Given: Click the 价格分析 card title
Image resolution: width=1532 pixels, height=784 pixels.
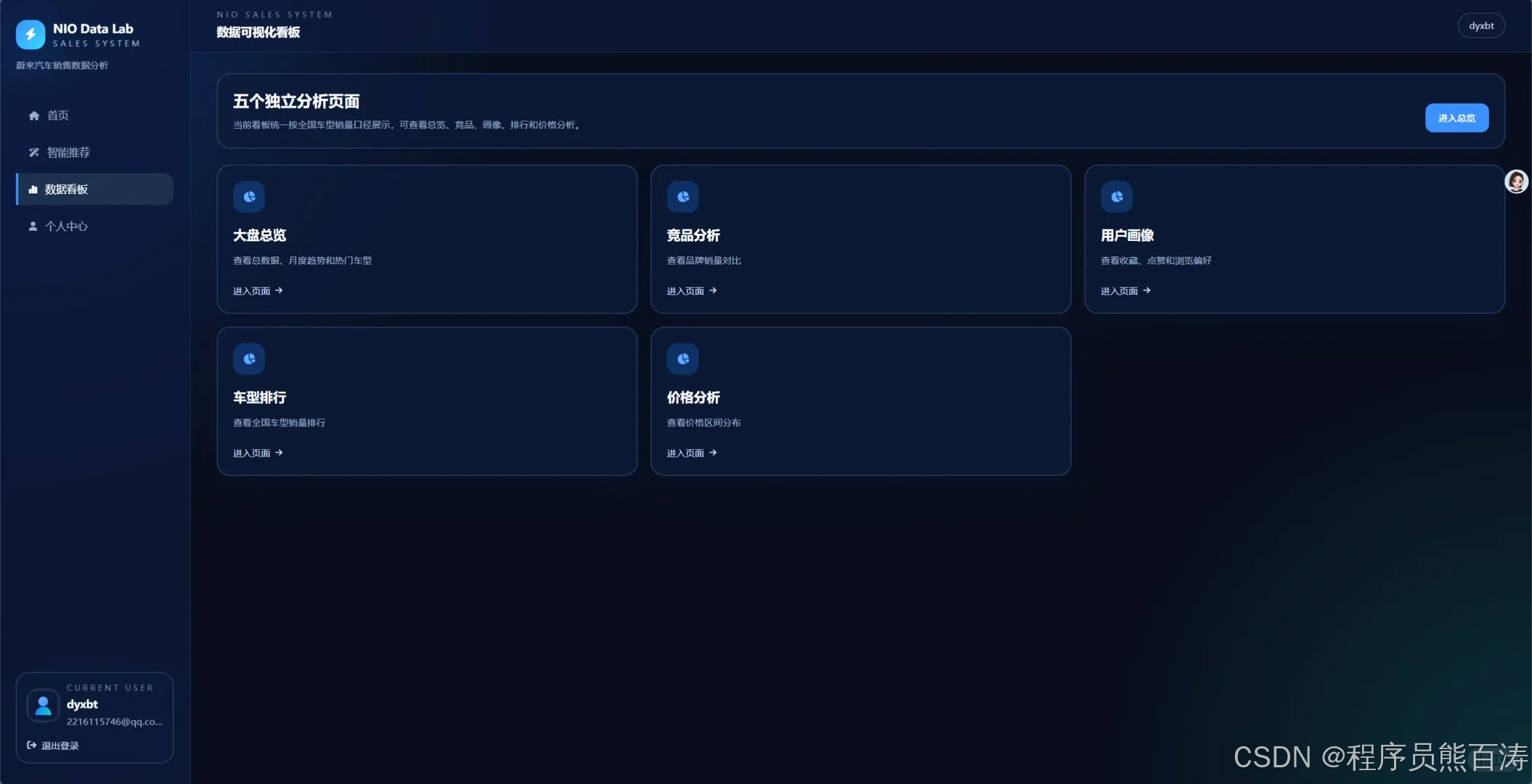Looking at the screenshot, I should click(x=693, y=398).
